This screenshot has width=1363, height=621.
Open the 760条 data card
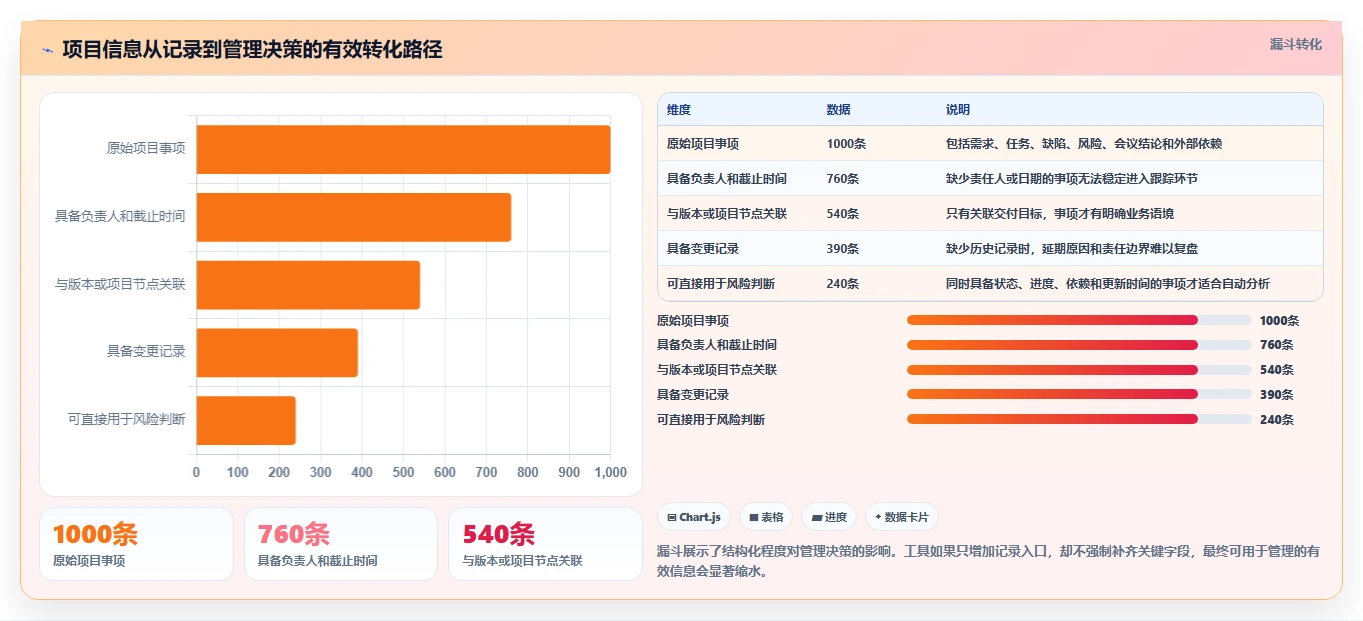341,544
